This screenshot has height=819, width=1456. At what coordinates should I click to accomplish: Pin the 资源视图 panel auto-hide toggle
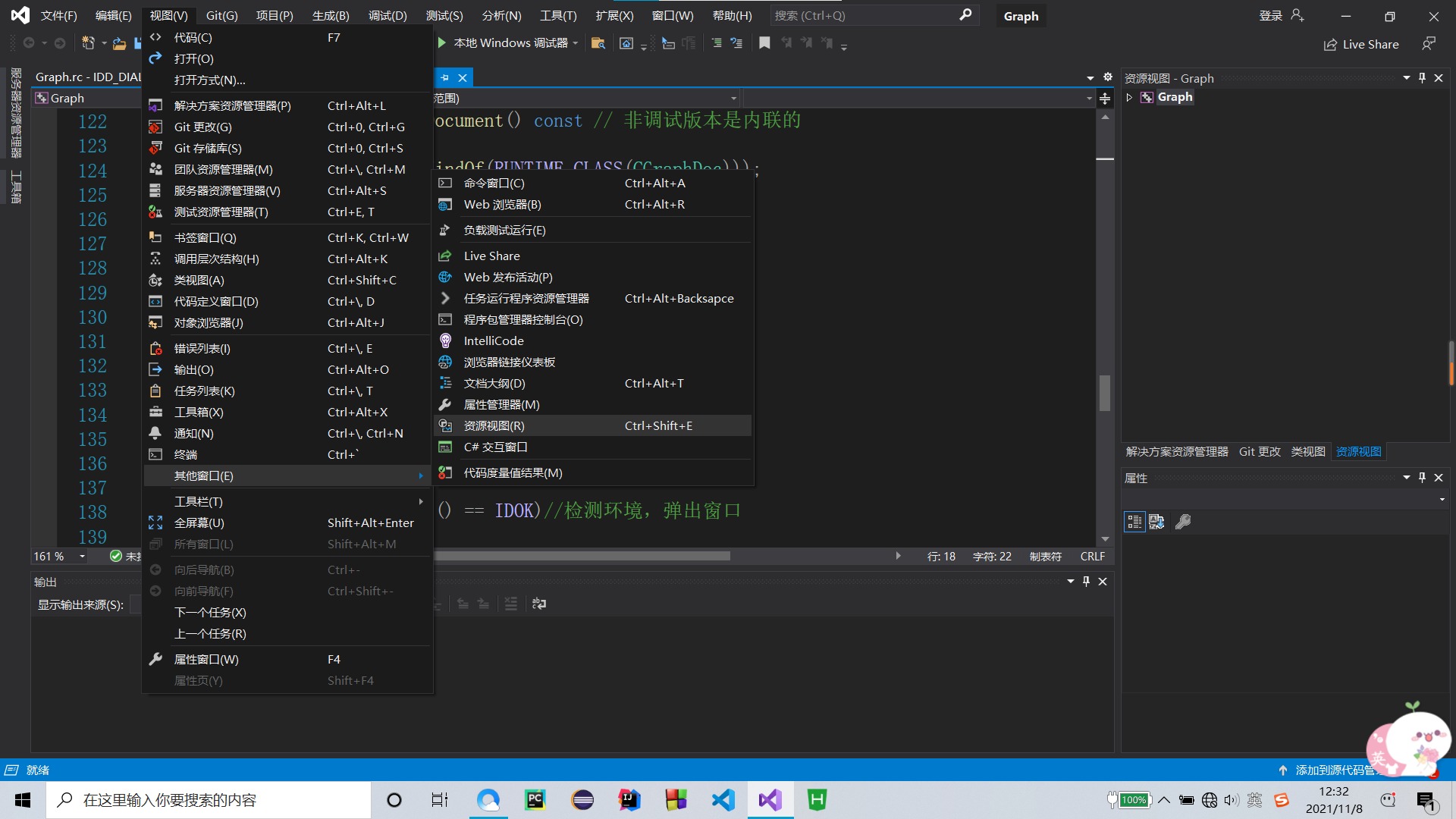coord(1422,78)
